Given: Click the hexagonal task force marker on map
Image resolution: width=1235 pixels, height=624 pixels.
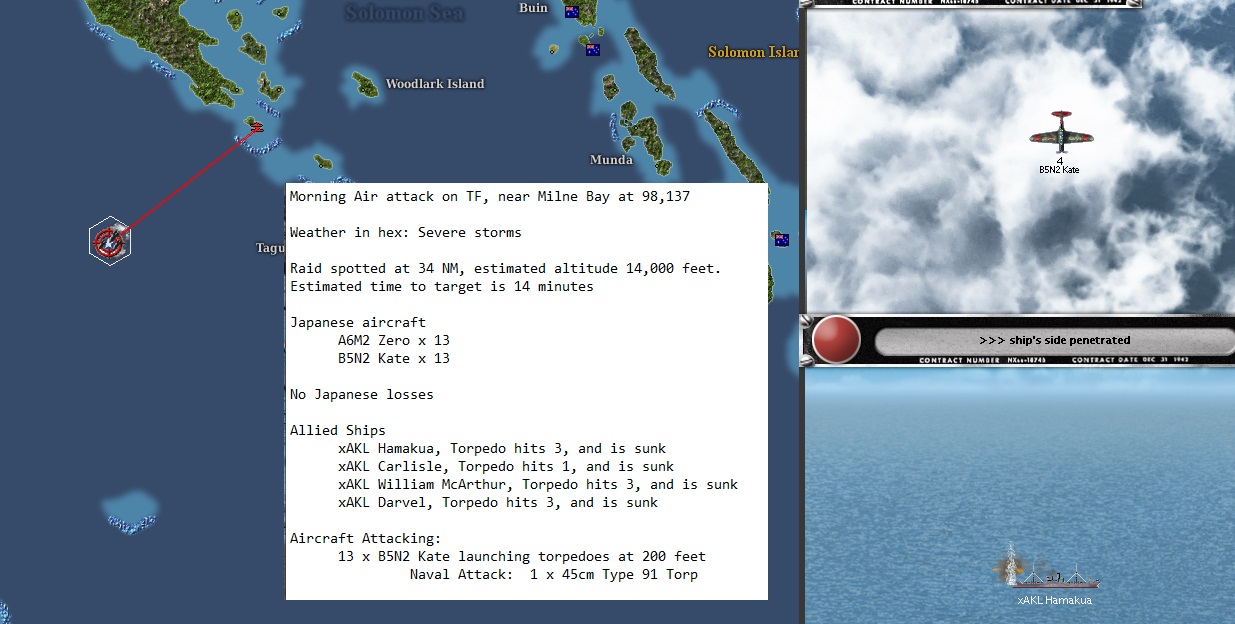Looking at the screenshot, I should (108, 241).
